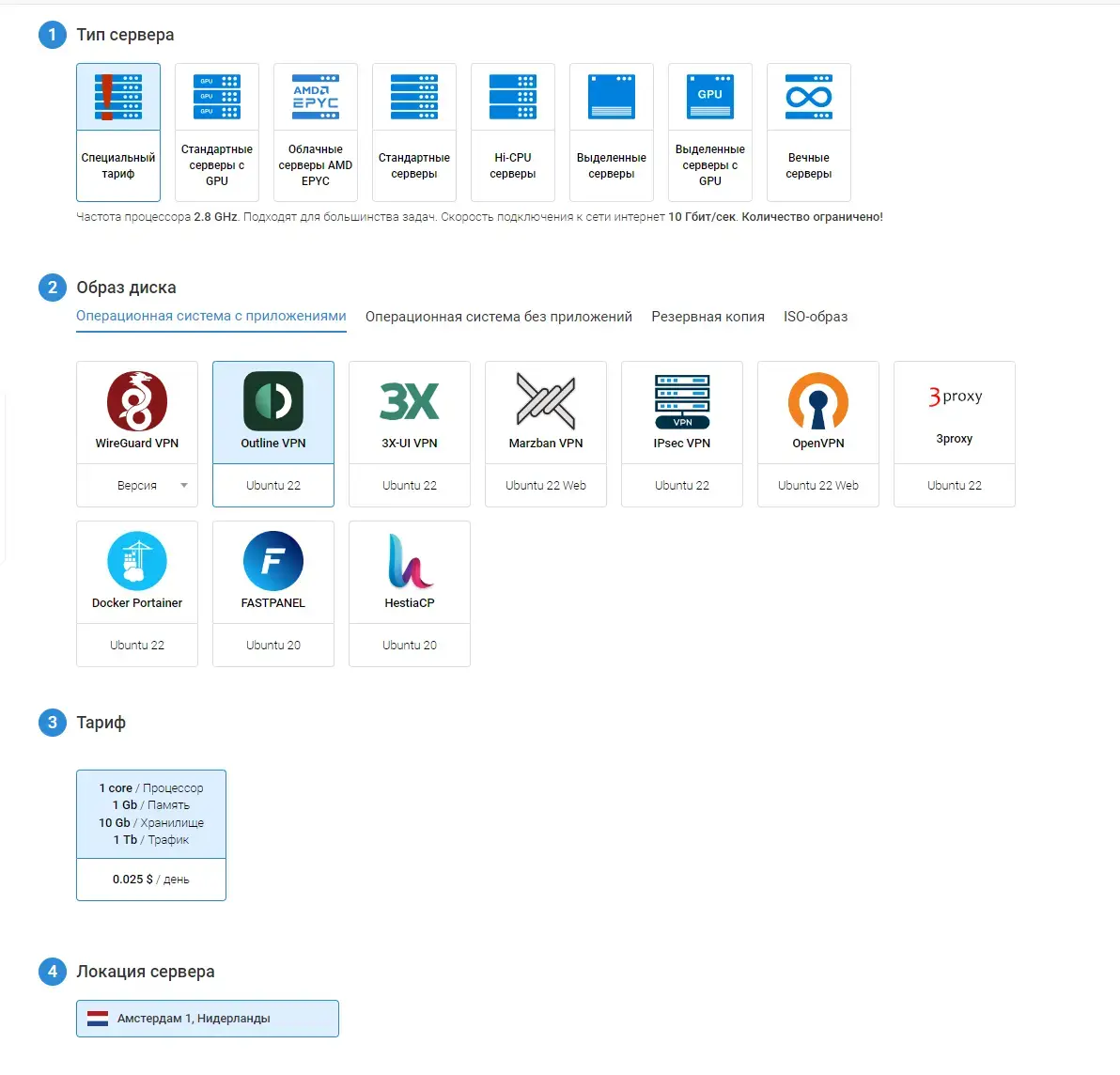The image size is (1120, 1075).
Task: Click the Образ диска heading
Action: [x=127, y=288]
